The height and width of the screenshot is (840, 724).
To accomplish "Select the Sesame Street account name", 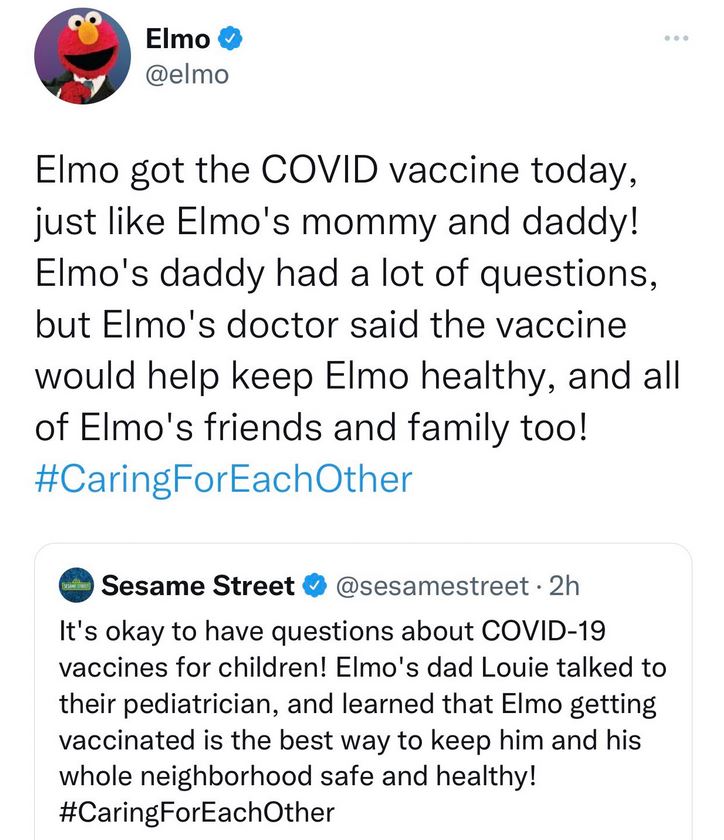I will coord(198,586).
